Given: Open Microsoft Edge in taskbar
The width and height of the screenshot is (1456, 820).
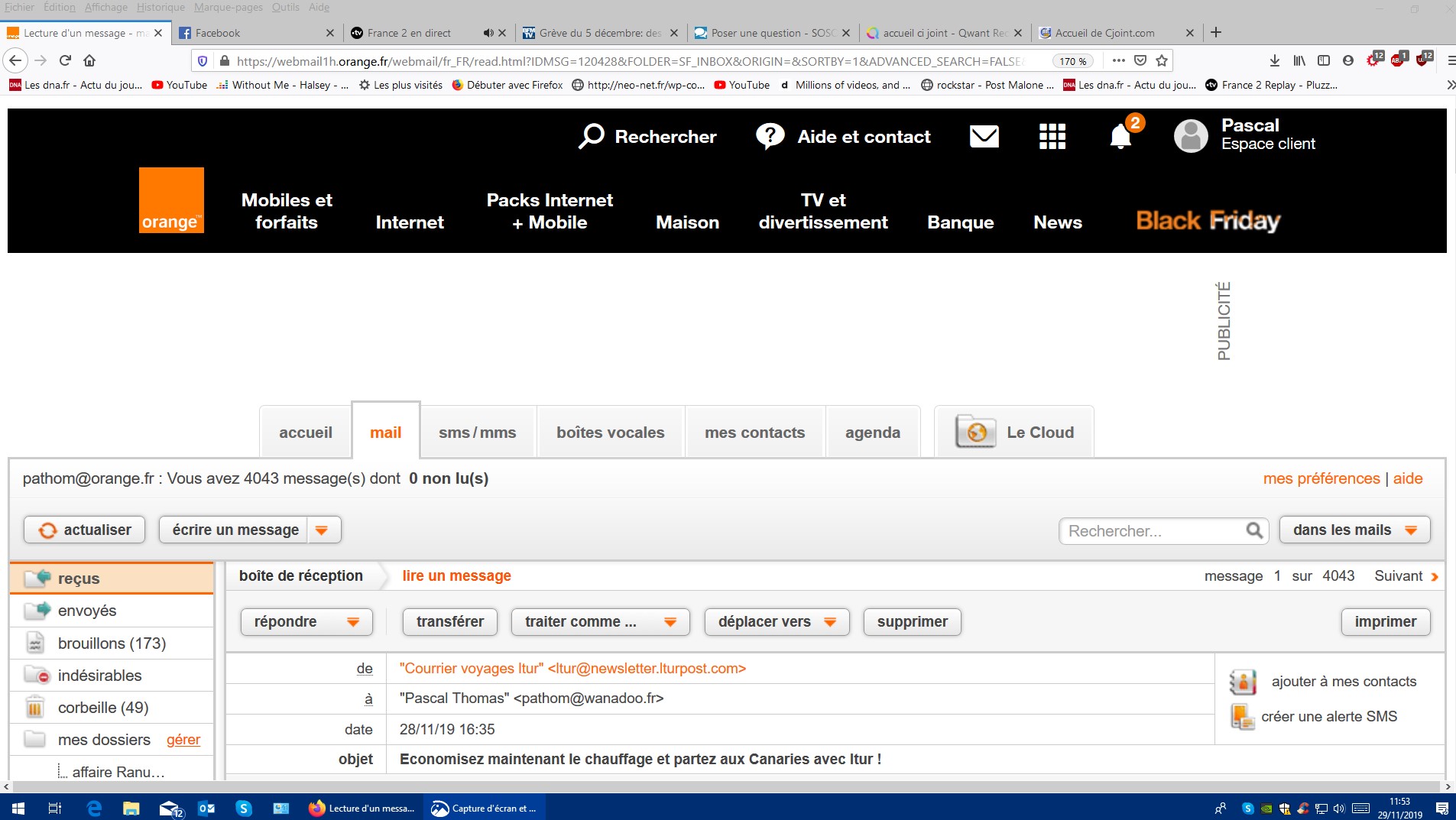Looking at the screenshot, I should (94, 808).
